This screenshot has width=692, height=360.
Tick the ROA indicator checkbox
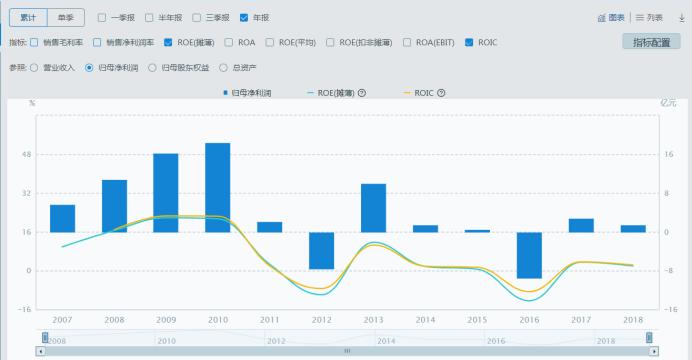pyautogui.click(x=229, y=42)
